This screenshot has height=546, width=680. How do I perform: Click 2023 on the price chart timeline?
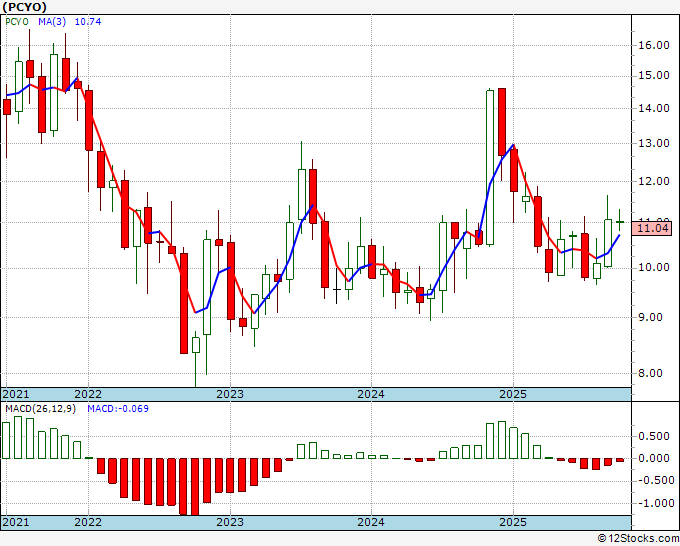230,394
